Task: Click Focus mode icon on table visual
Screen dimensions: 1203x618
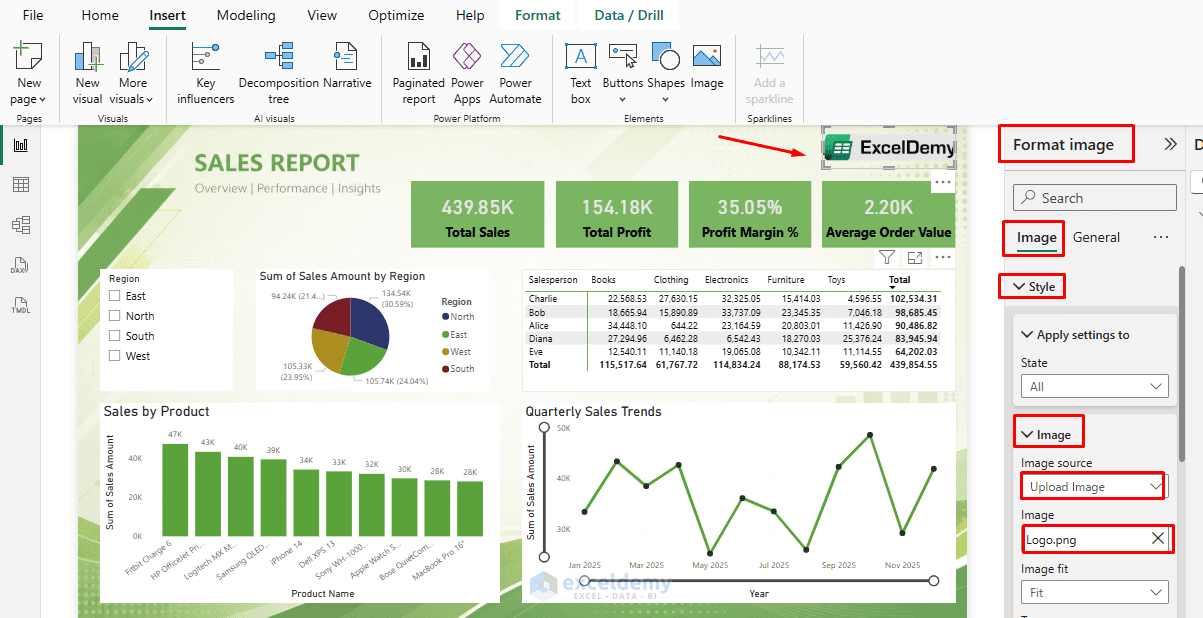Action: [915, 258]
